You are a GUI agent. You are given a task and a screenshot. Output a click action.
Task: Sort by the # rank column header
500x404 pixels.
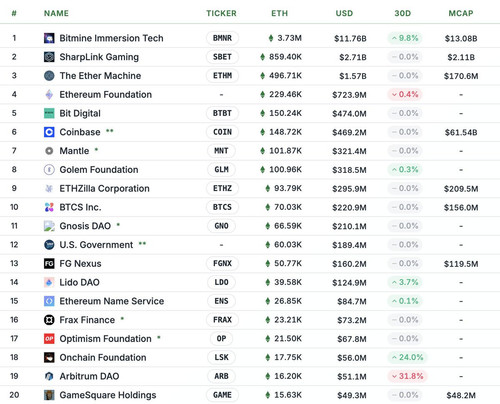(x=14, y=13)
